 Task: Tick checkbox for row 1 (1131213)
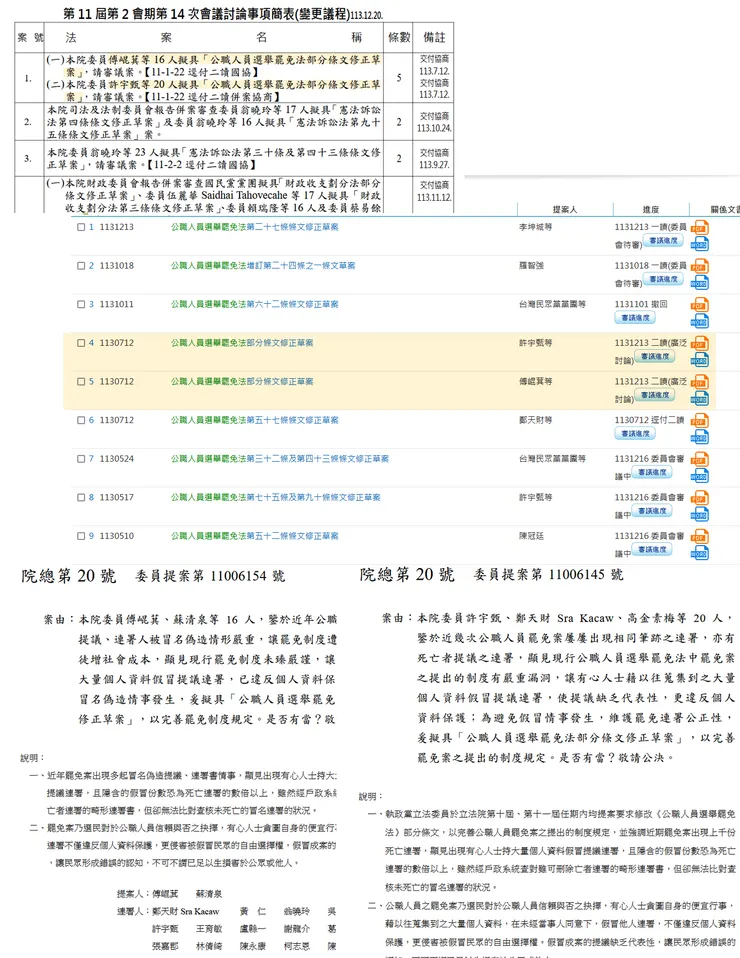pyautogui.click(x=81, y=227)
